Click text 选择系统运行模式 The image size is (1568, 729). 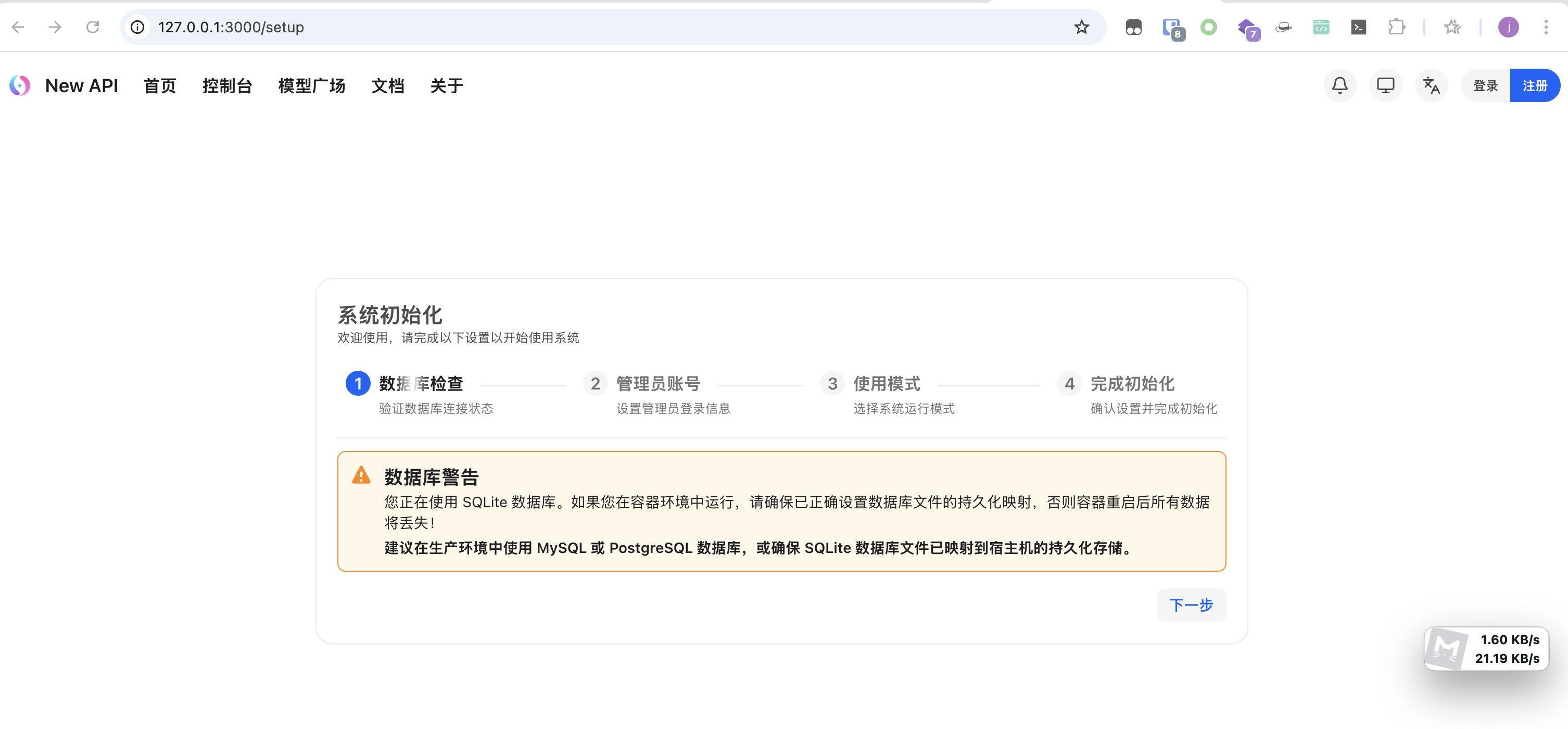click(904, 409)
